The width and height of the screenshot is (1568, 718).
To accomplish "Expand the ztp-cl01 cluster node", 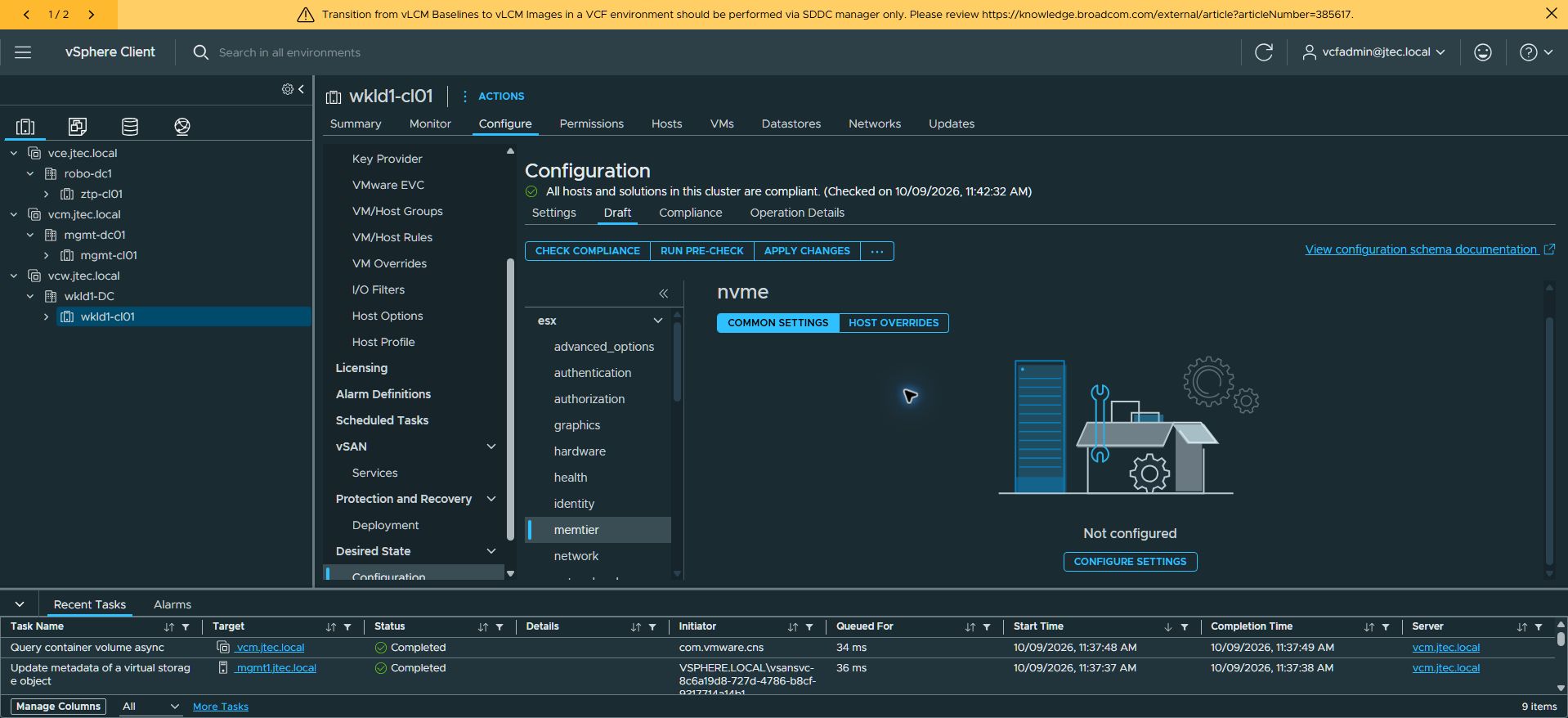I will pyautogui.click(x=47, y=194).
